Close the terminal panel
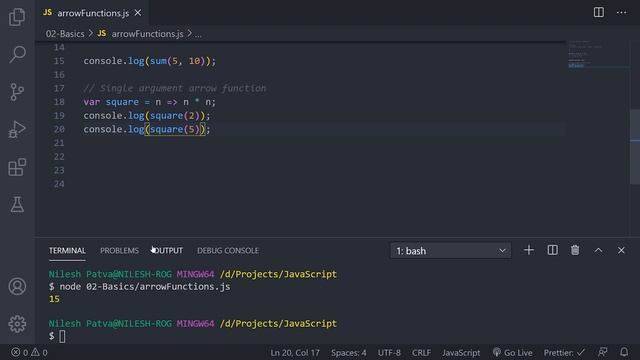This screenshot has height=360, width=640. tap(621, 250)
